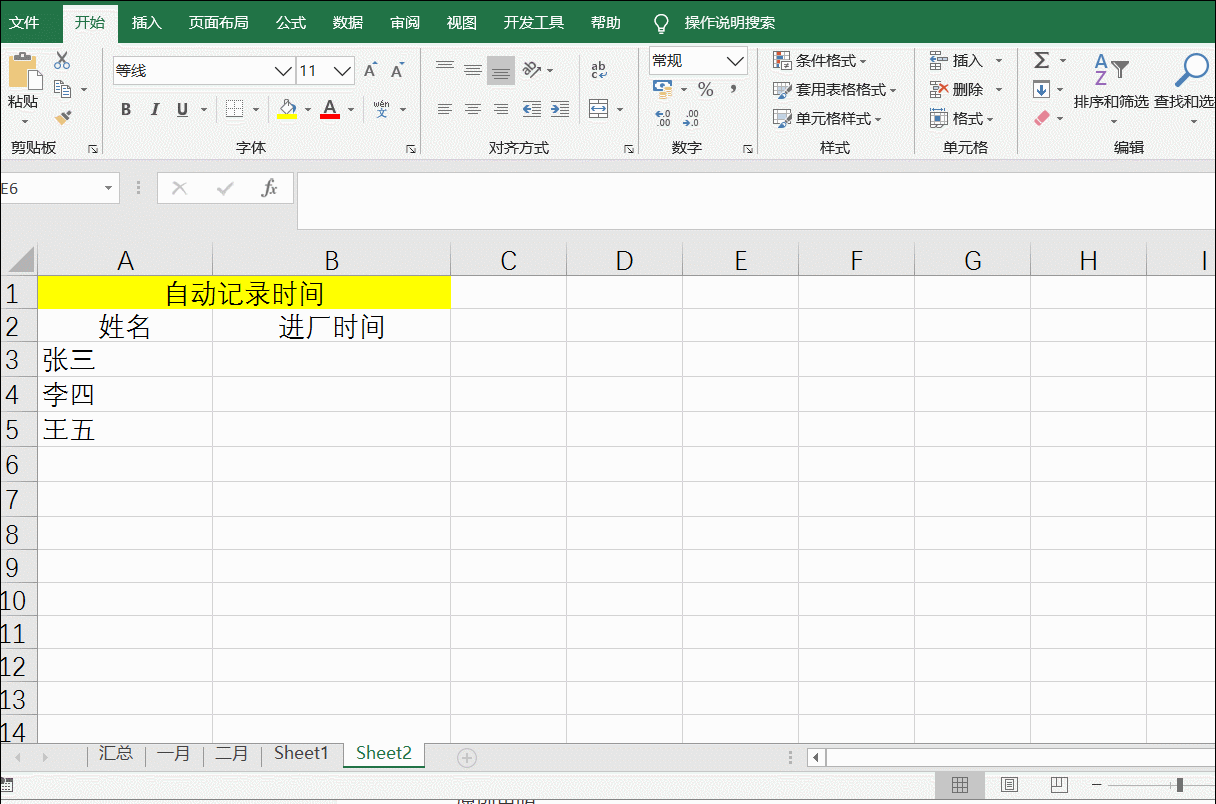Expand the Name Box dropdown
This screenshot has width=1216, height=804.
point(108,188)
